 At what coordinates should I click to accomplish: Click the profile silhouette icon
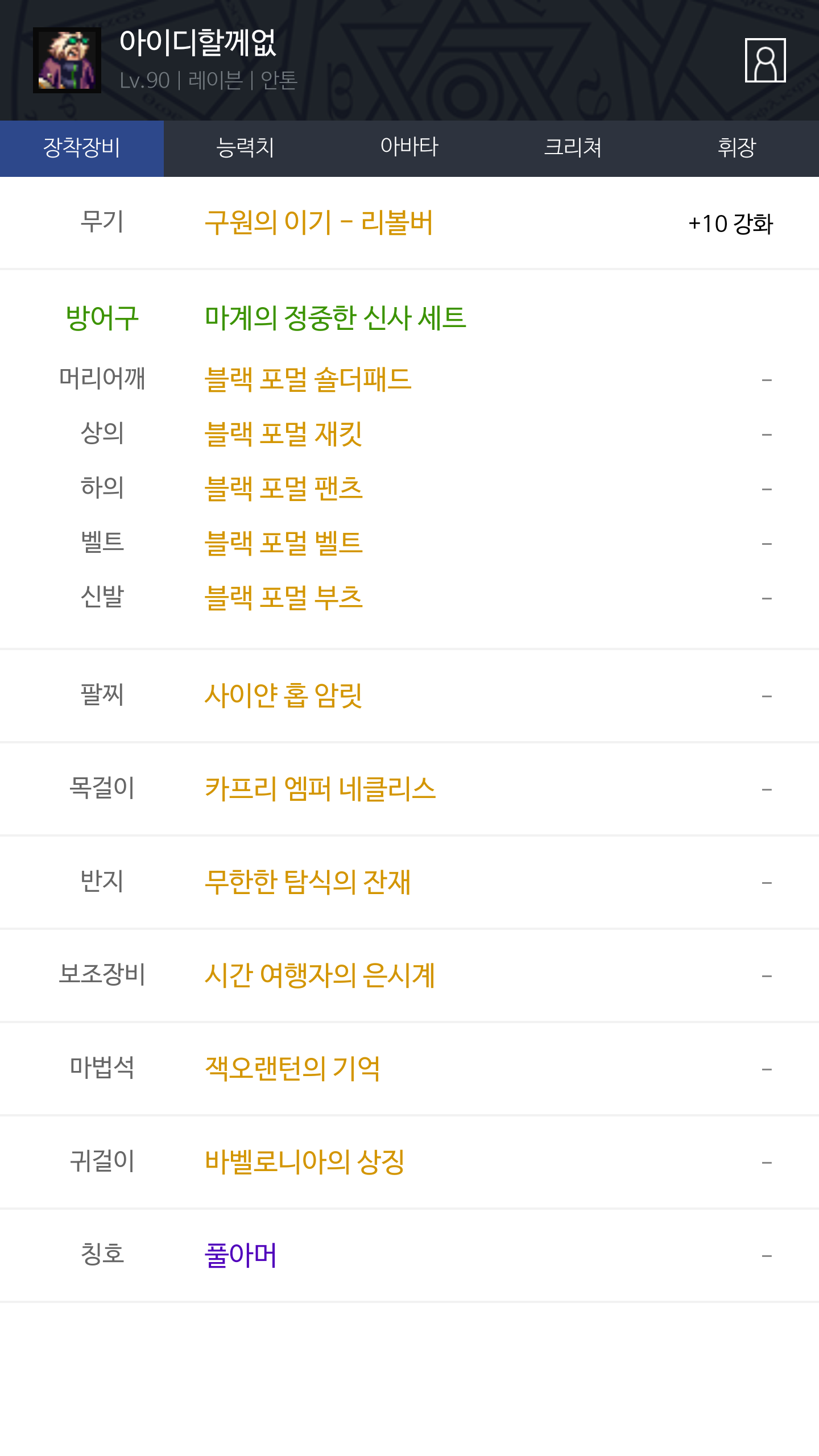pyautogui.click(x=765, y=60)
